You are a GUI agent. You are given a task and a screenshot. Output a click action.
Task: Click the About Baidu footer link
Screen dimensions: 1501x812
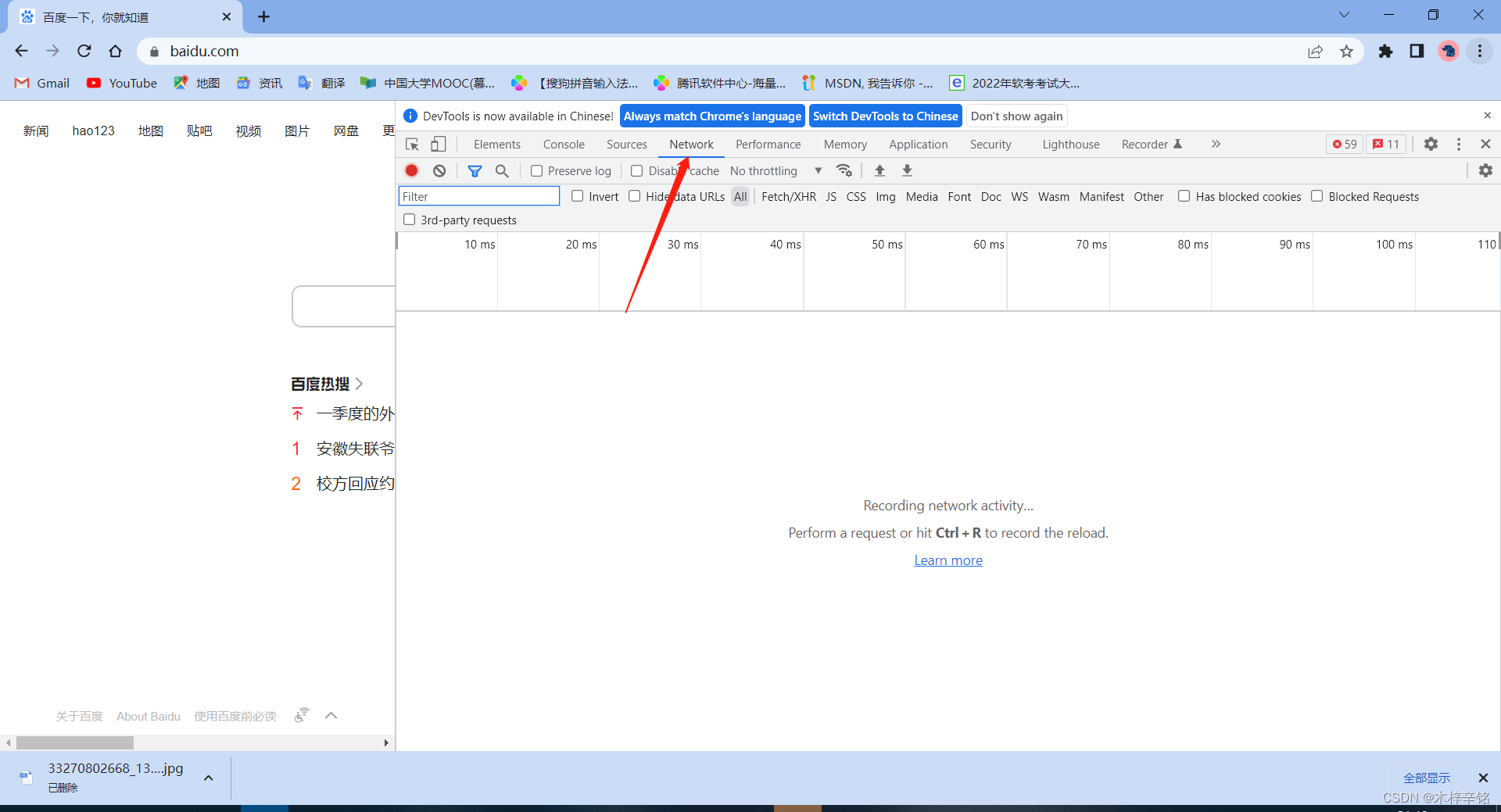tap(149, 716)
